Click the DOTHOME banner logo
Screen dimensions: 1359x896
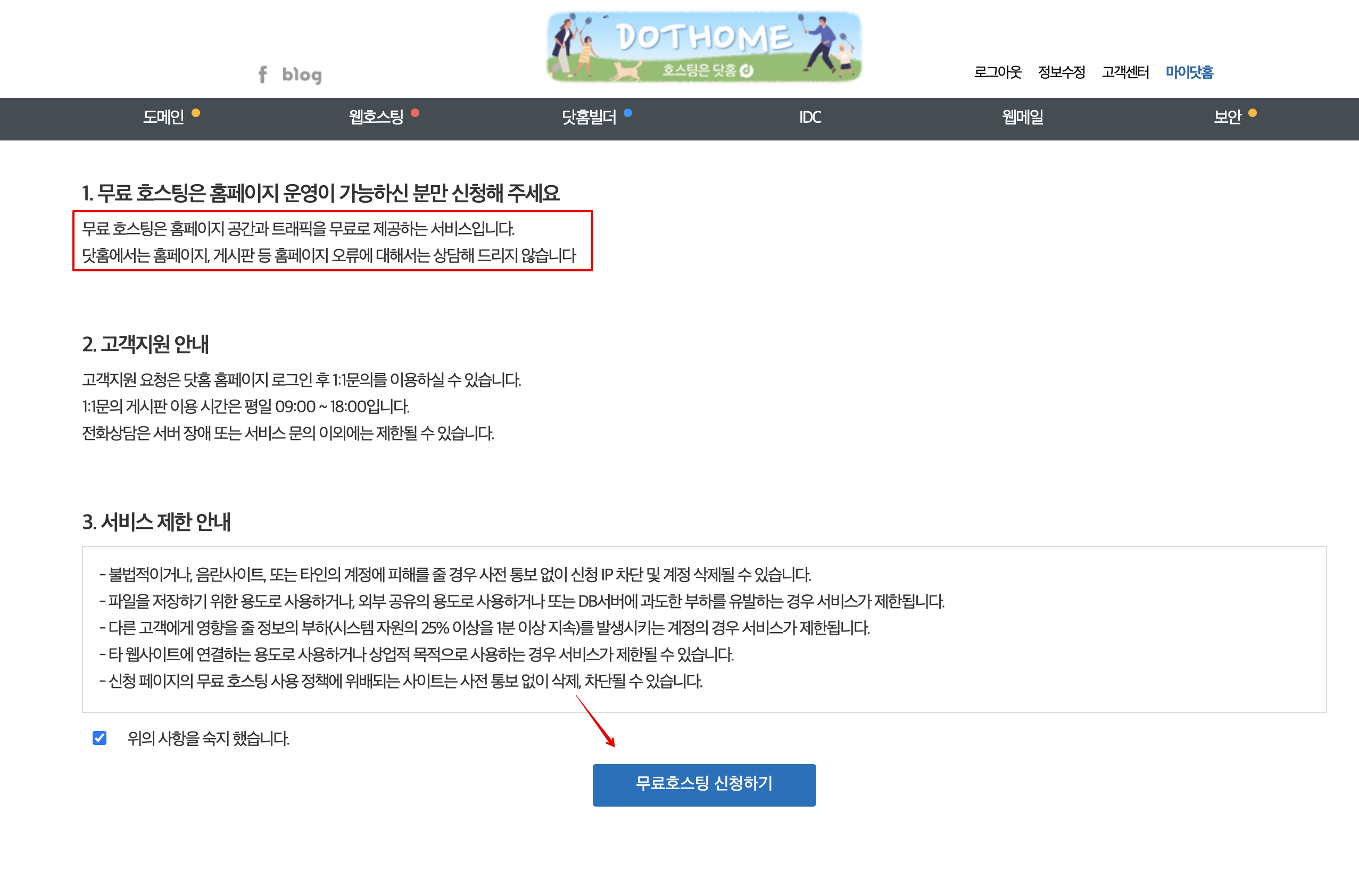pos(704,47)
